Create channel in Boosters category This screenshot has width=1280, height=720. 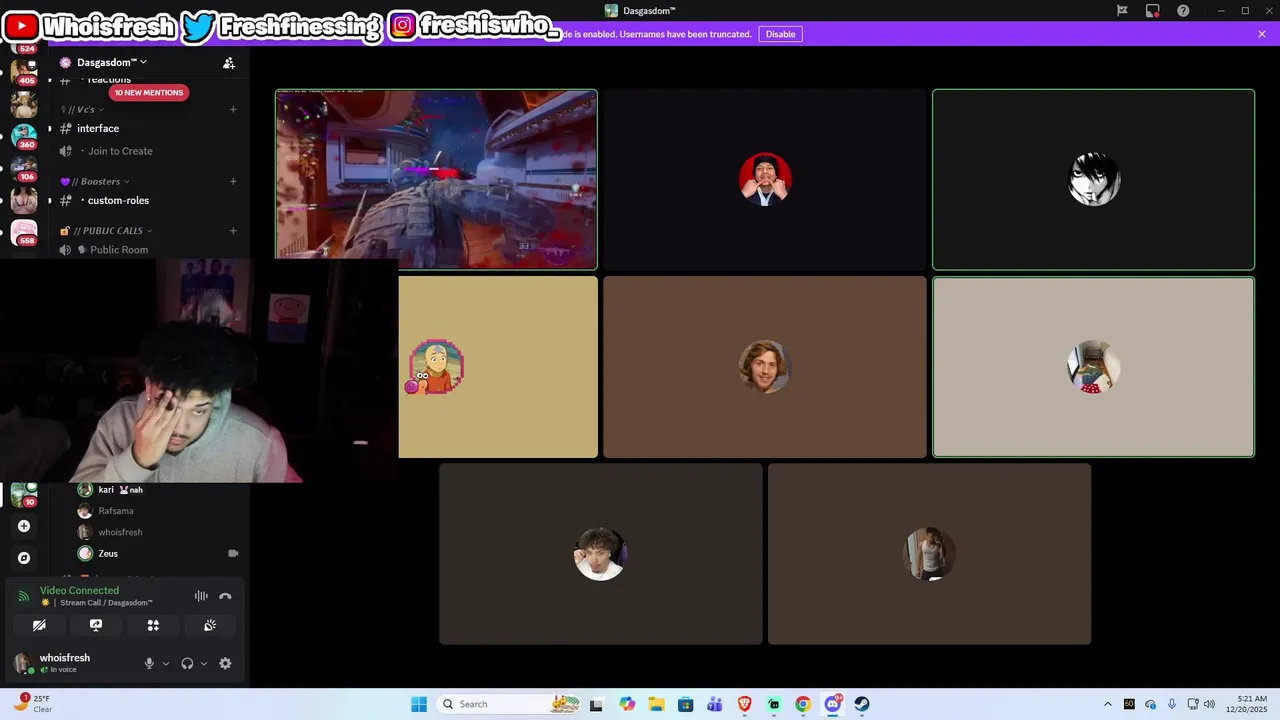click(233, 181)
